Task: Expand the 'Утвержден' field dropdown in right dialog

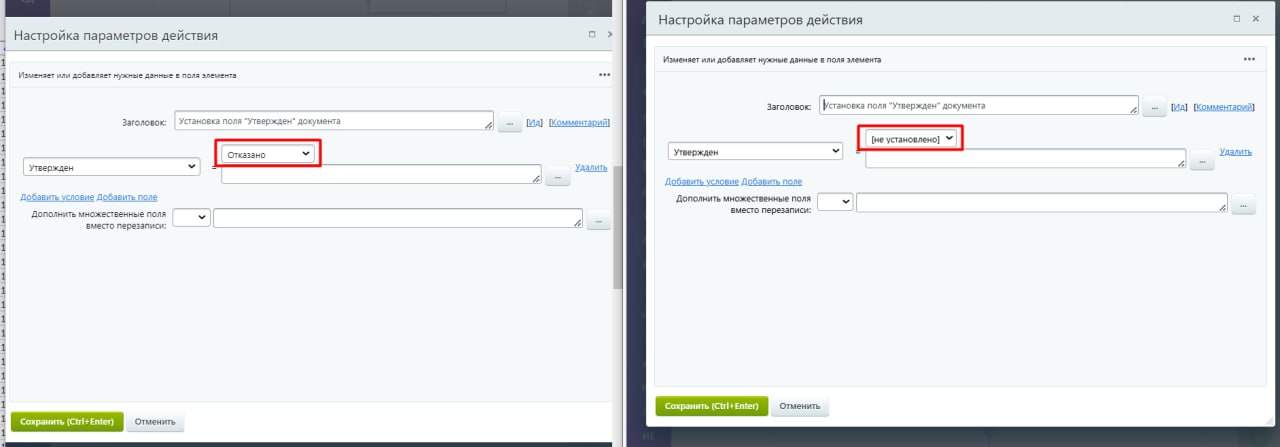Action: [755, 151]
